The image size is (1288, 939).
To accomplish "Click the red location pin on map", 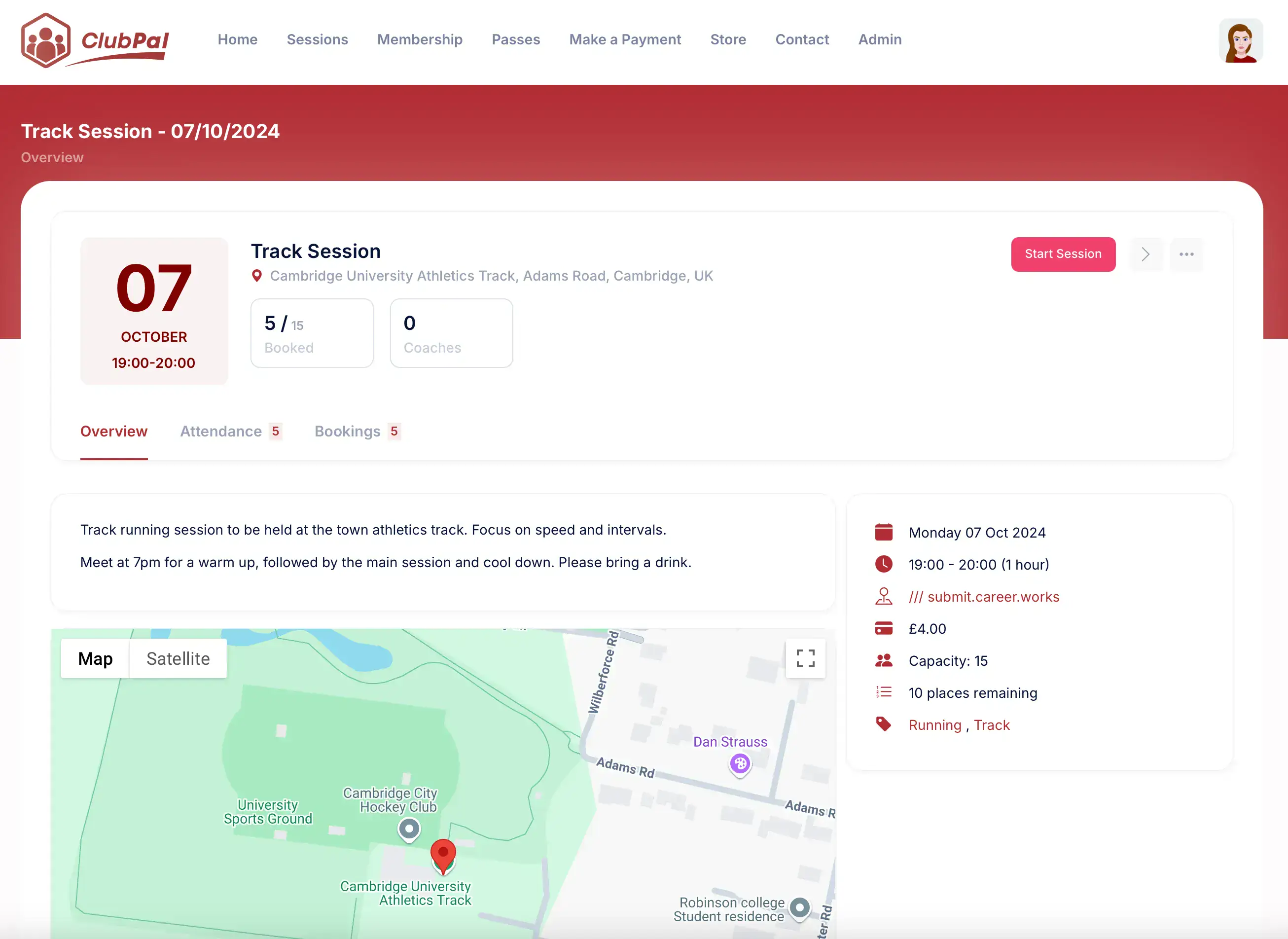I will tap(443, 854).
